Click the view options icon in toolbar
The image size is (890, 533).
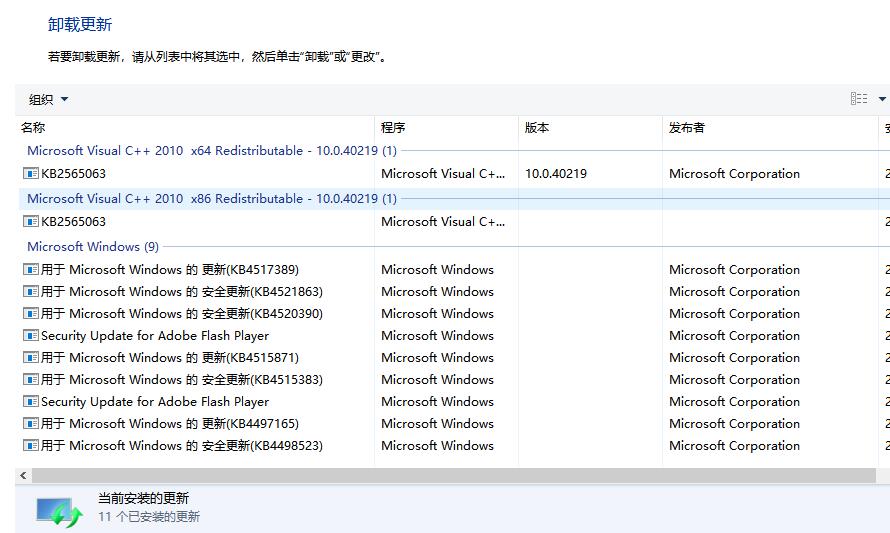[x=859, y=99]
